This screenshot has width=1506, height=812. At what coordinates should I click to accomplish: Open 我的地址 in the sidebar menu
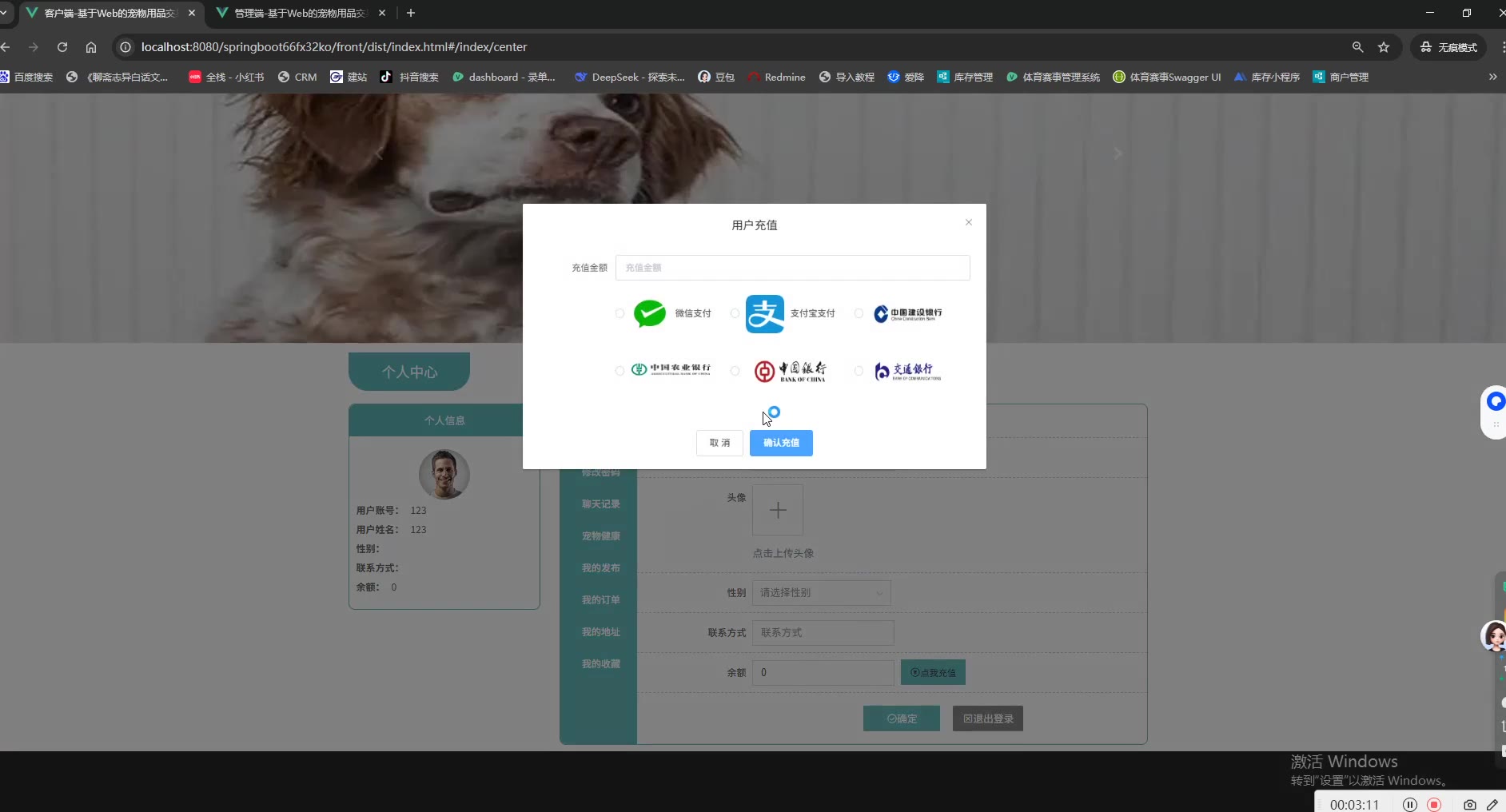point(600,632)
